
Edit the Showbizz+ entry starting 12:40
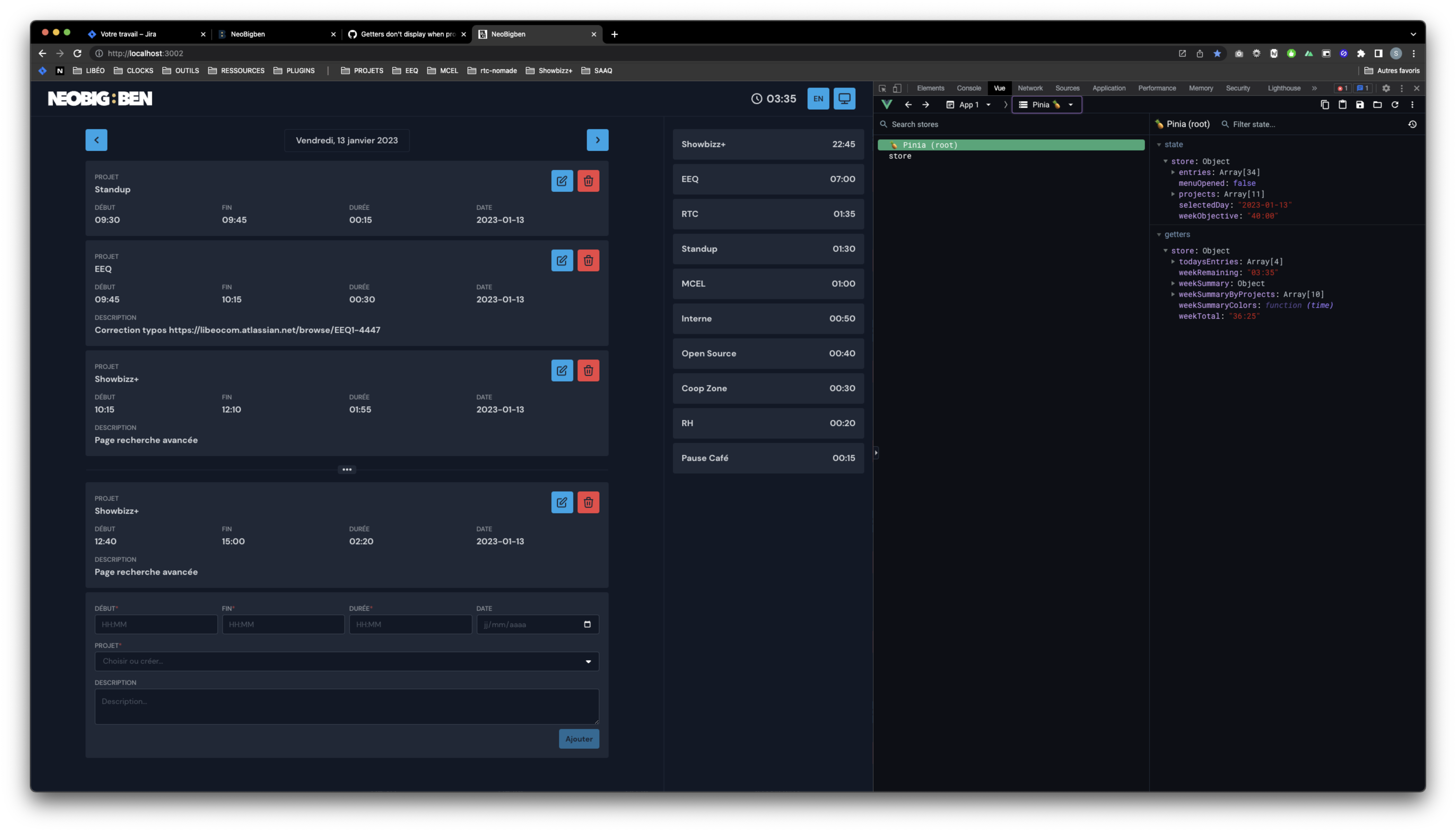pos(562,502)
